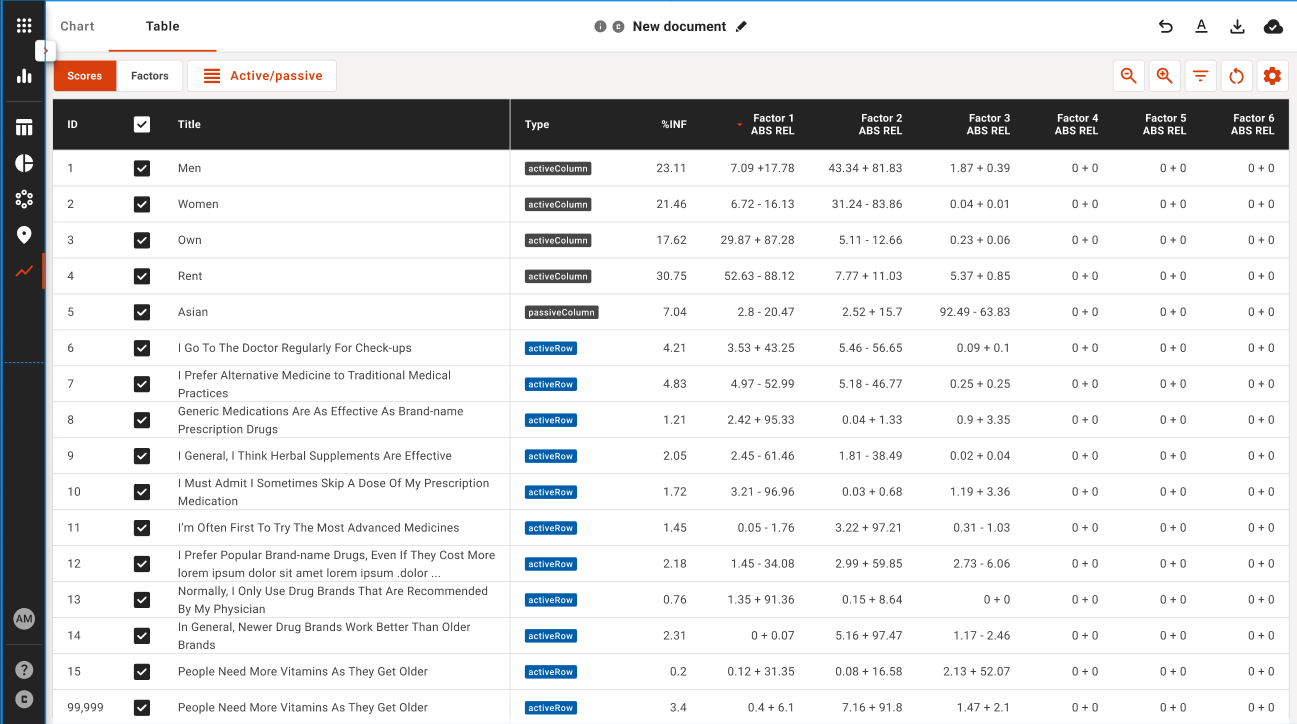The width and height of the screenshot is (1297, 724).
Task: Uncheck the checkbox for Men row
Action: (x=142, y=168)
